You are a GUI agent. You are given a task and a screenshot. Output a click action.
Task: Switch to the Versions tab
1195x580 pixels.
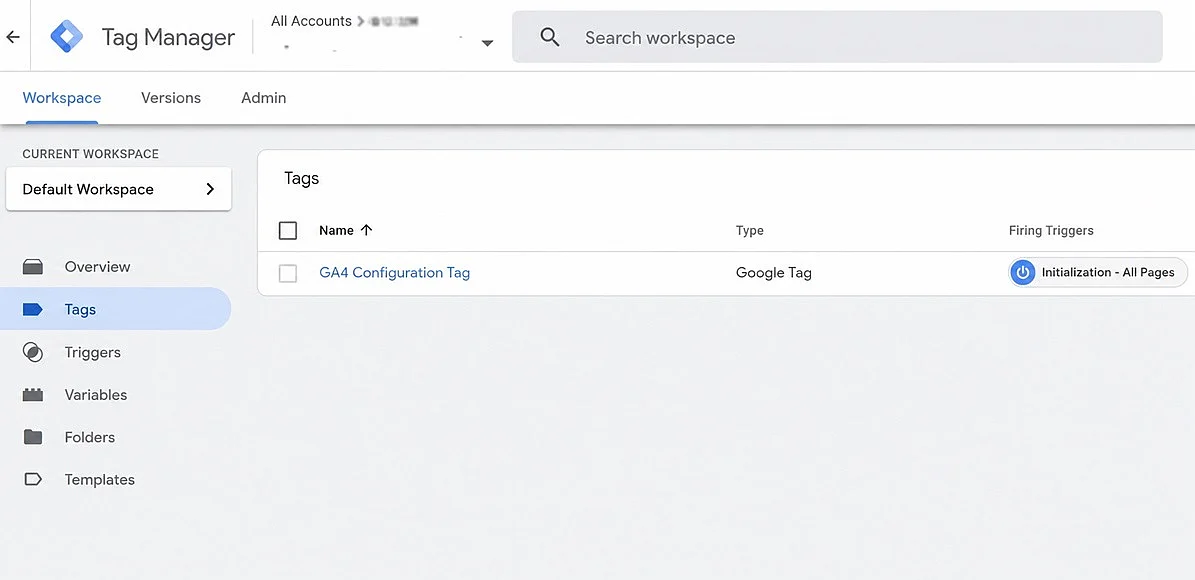point(171,98)
